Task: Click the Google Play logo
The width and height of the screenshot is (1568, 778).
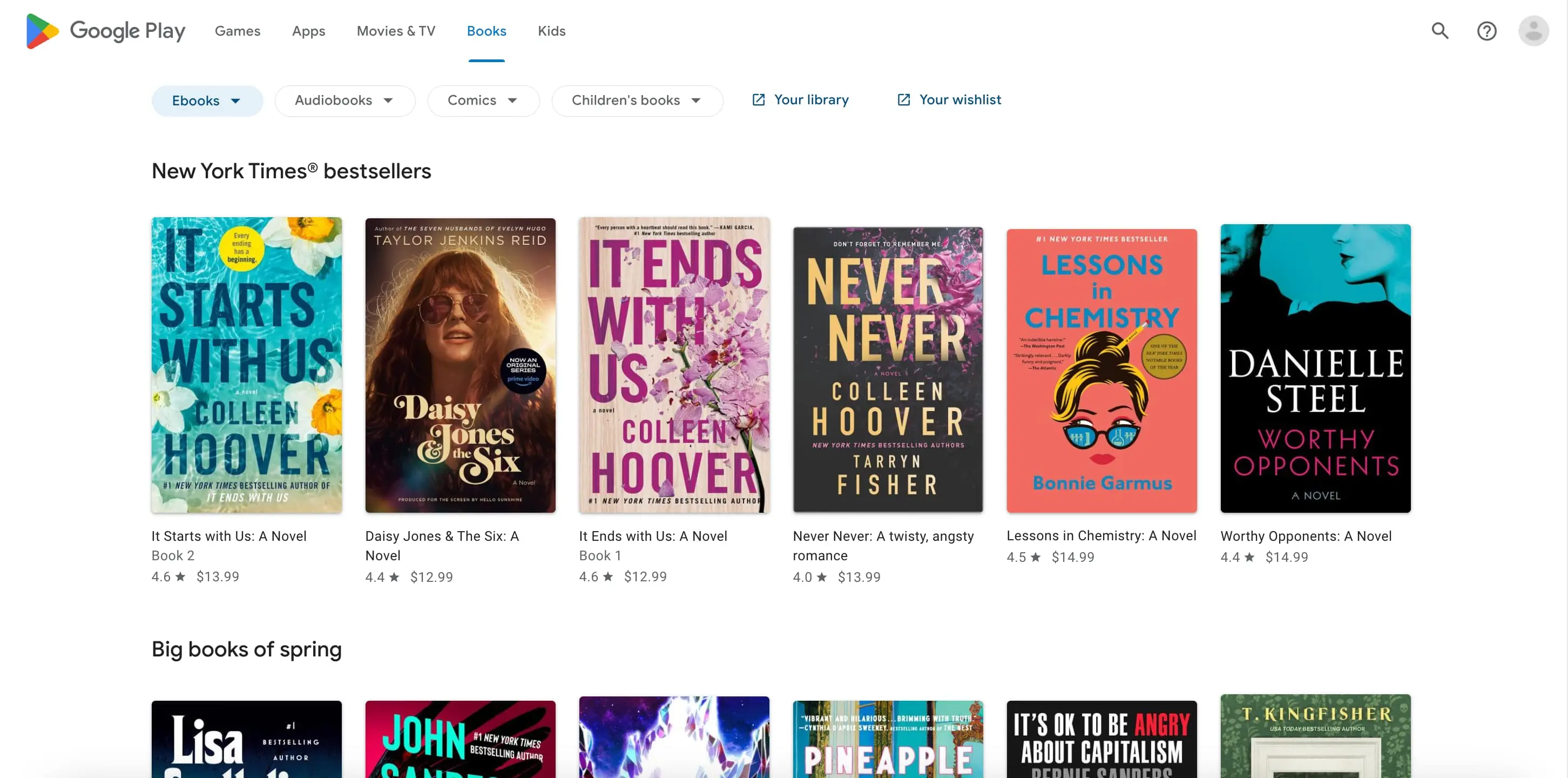Action: [105, 30]
